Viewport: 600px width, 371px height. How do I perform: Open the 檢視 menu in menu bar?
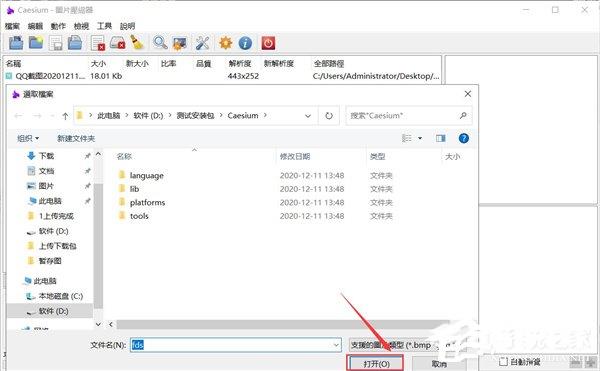click(81, 26)
